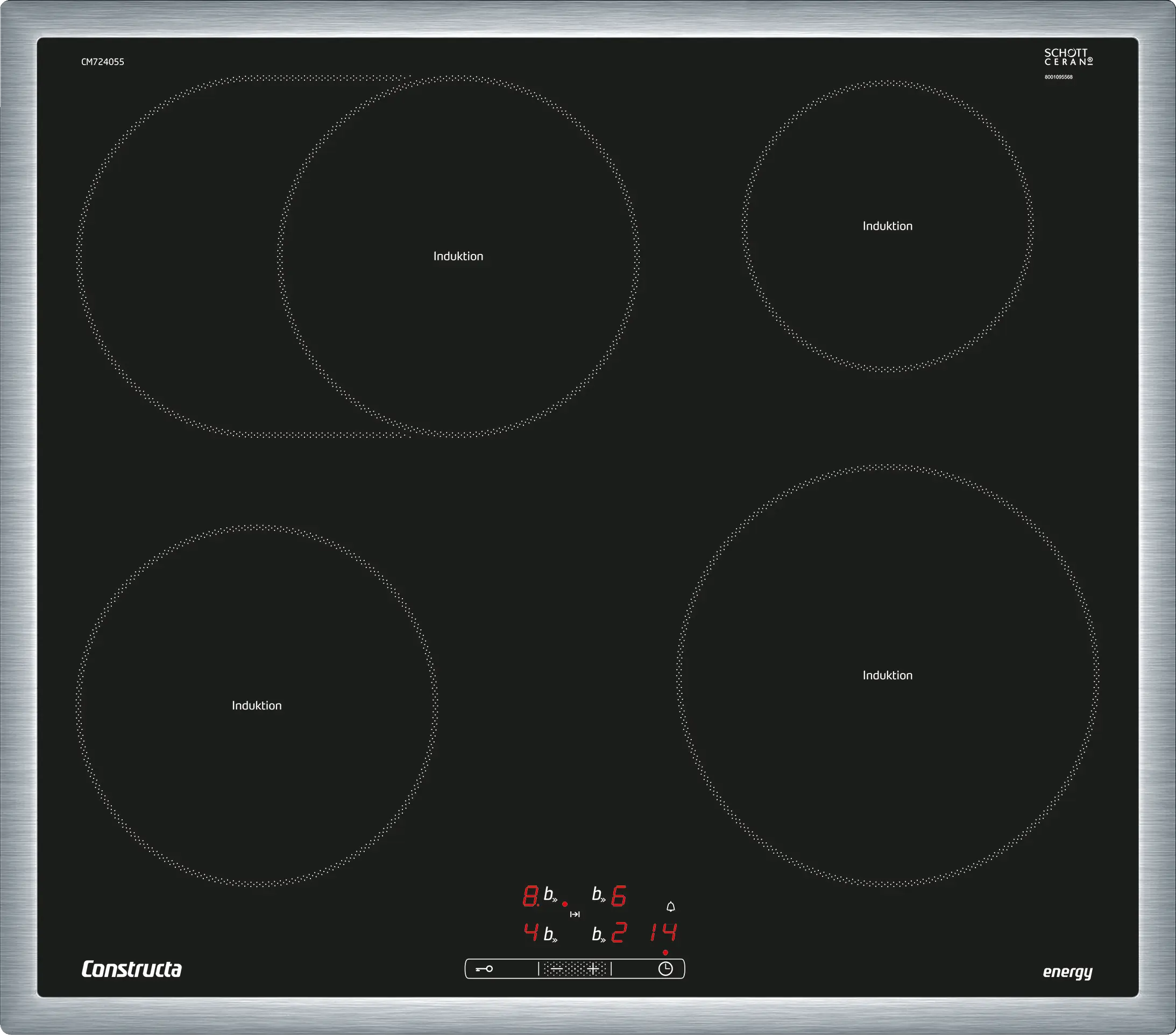Tap boost symbol beside red digit 6
Viewport: 1176px width, 1035px height.
pos(598,895)
